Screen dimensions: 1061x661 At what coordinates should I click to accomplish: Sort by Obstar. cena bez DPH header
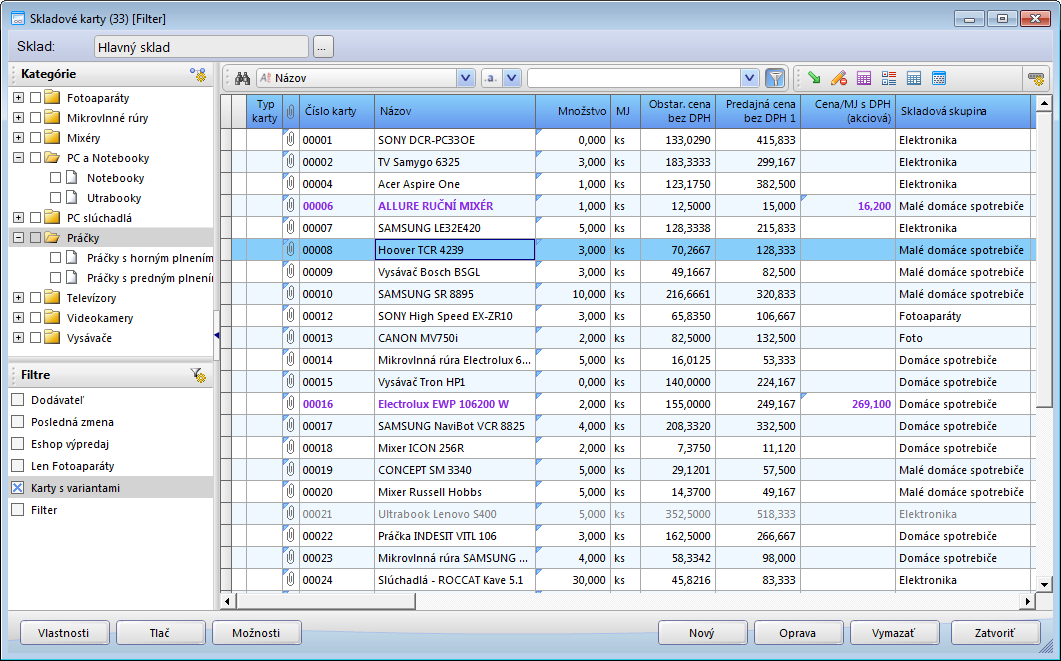678,112
